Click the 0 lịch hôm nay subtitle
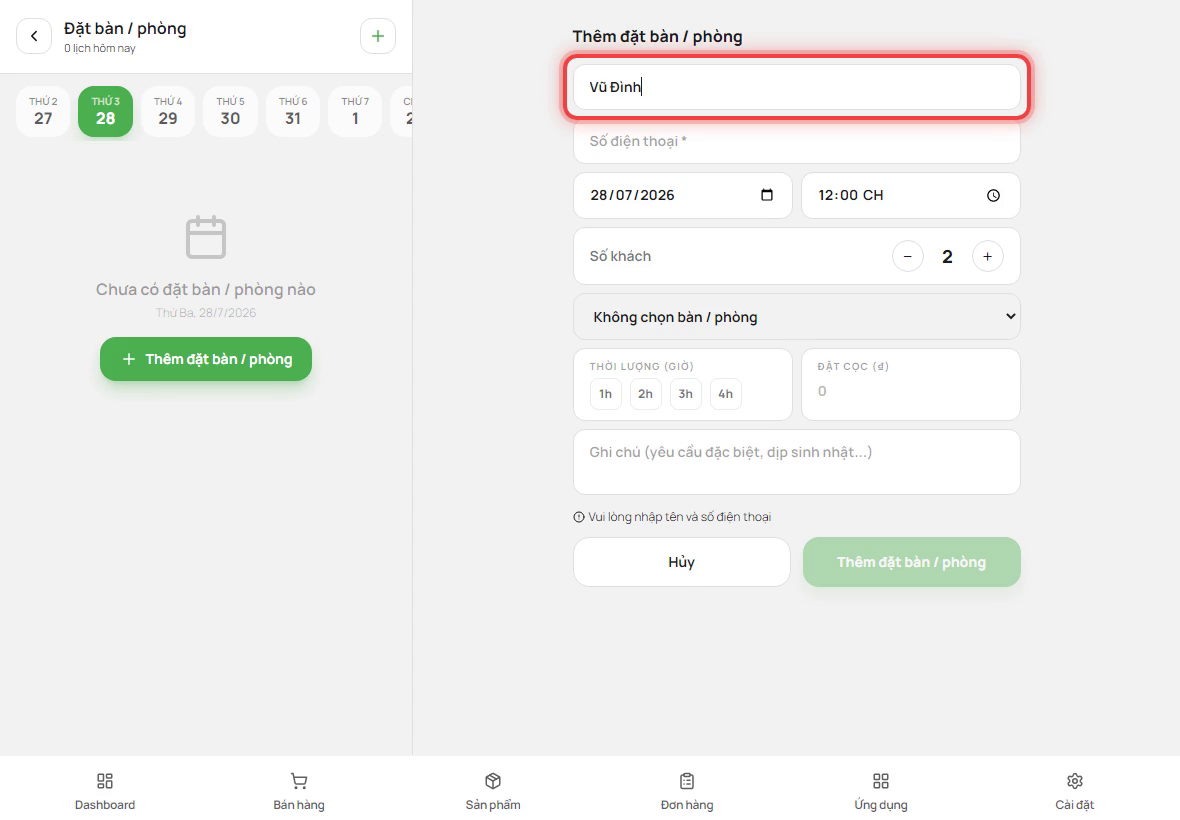This screenshot has width=1180, height=820. coord(100,48)
